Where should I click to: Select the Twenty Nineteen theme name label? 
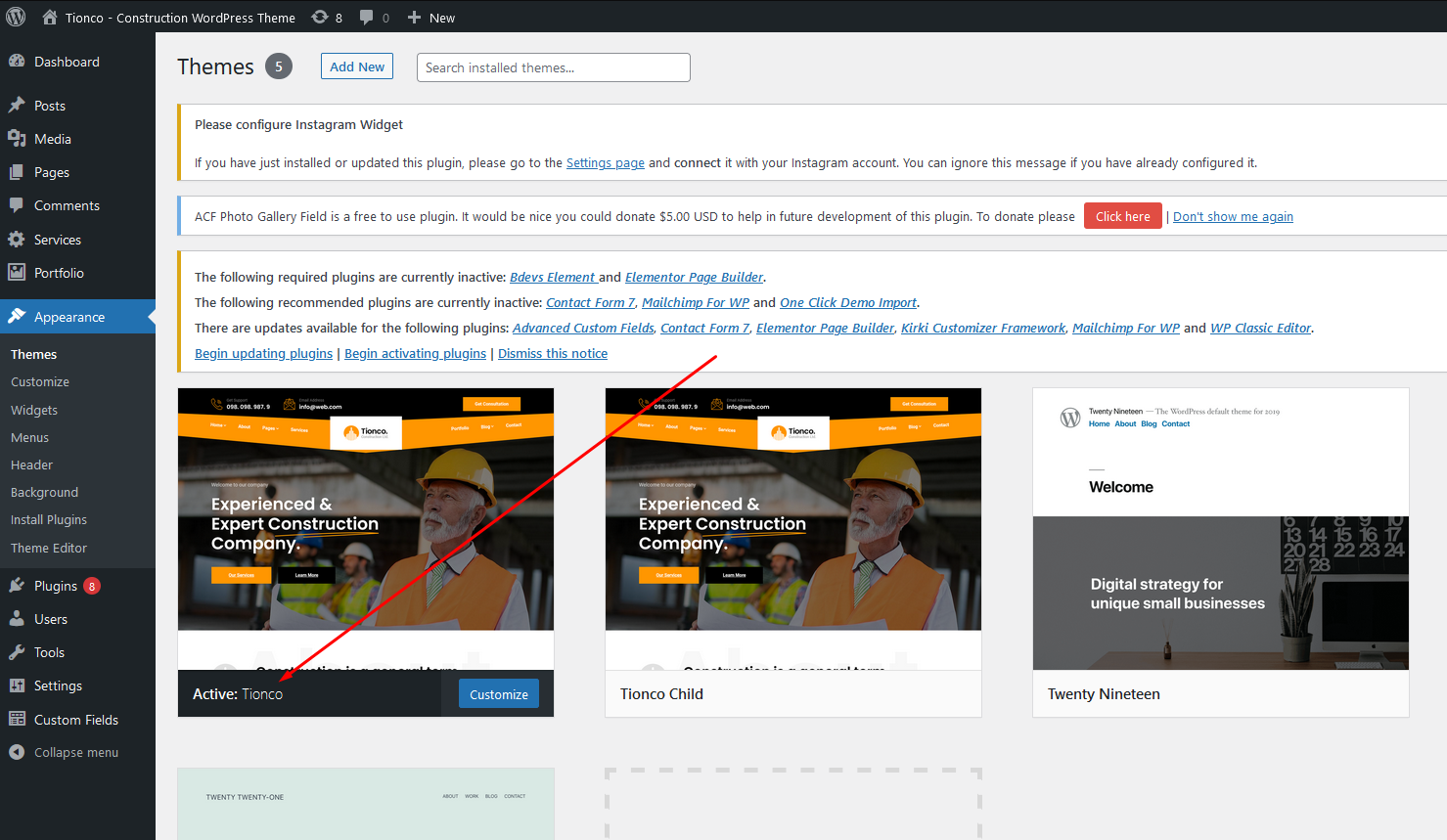pos(1104,693)
